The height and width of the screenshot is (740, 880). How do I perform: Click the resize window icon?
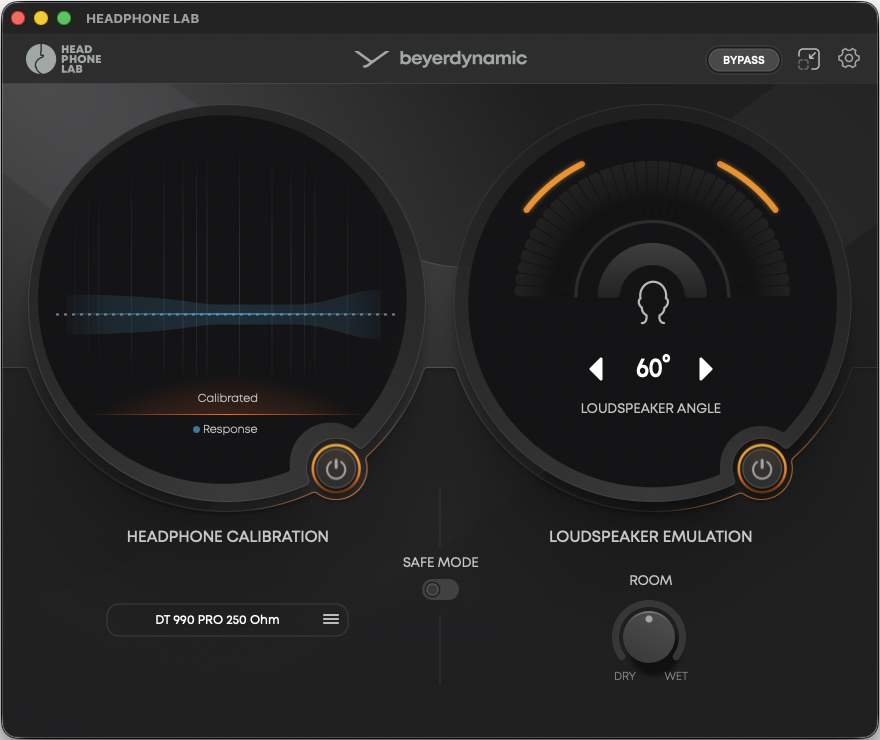[x=809, y=59]
